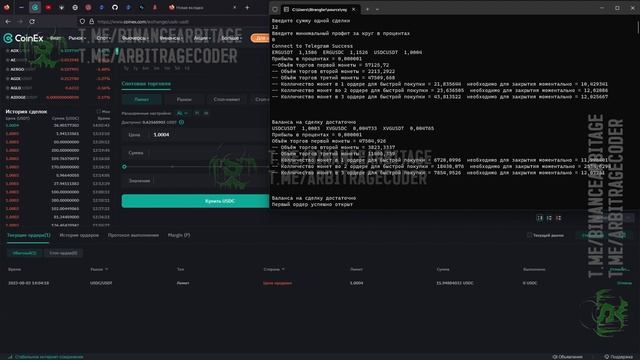Open the first pinned browser tab

click(7, 7)
